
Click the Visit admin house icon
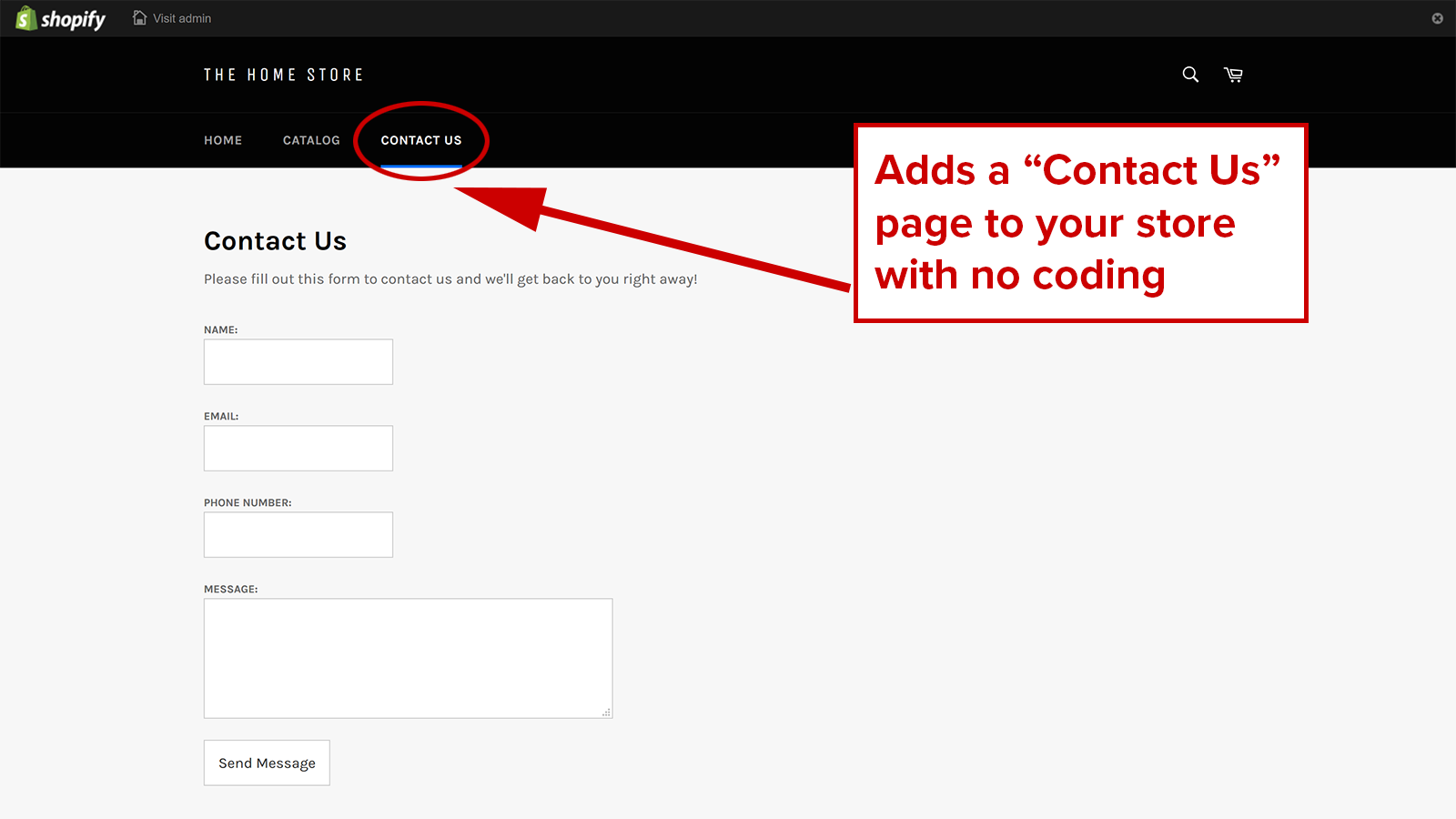(x=139, y=18)
